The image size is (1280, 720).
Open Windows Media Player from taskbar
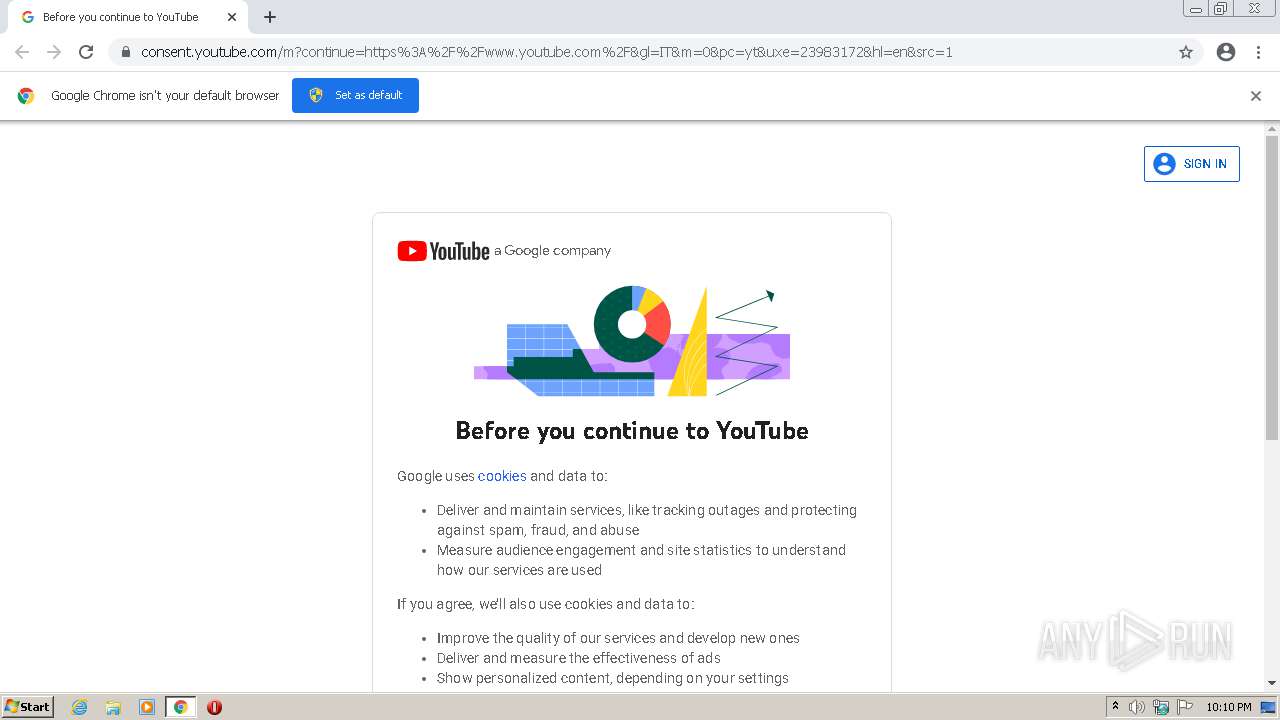[x=147, y=707]
